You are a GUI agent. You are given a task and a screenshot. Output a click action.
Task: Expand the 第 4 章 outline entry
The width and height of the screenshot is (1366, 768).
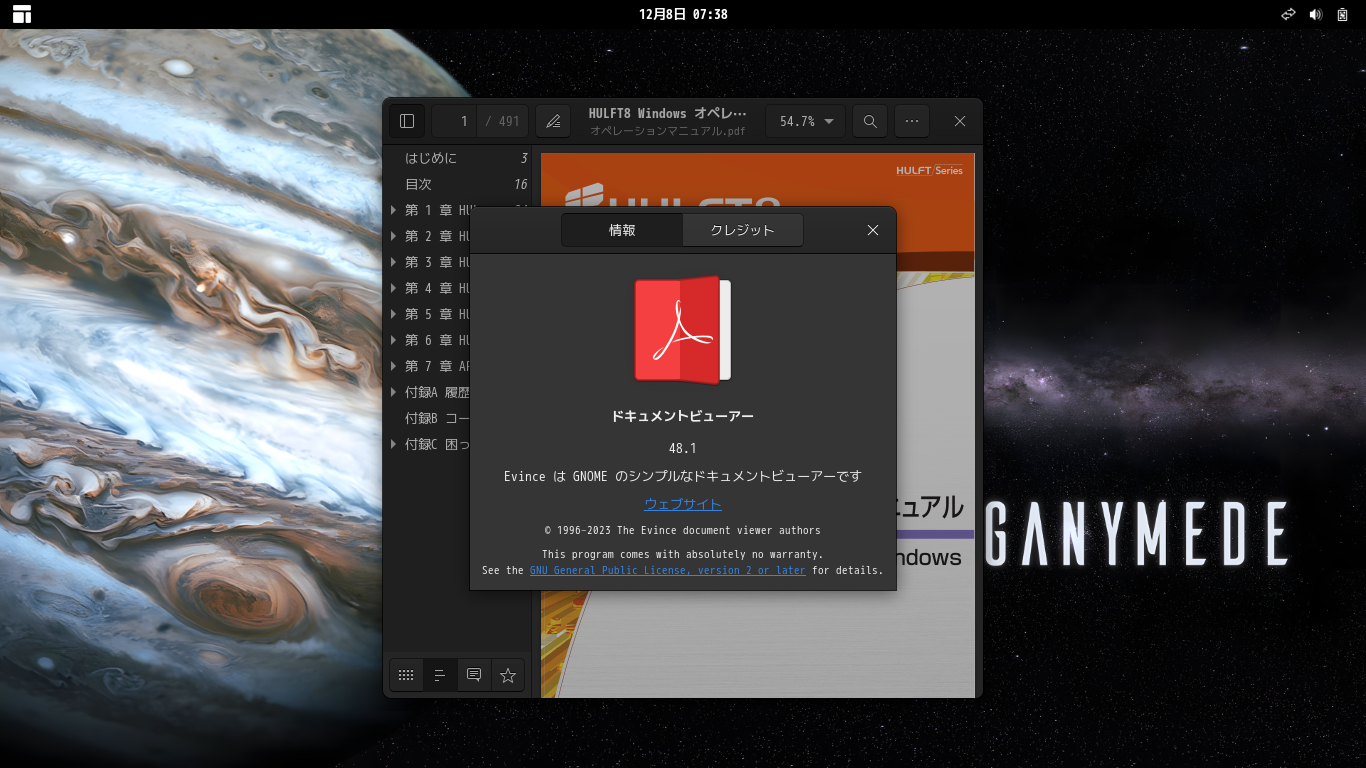coord(394,288)
